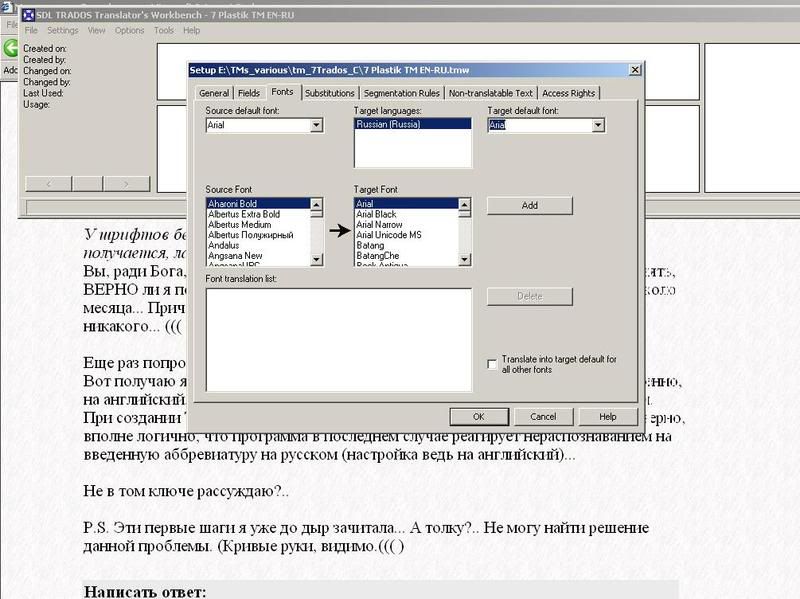Screen dimensions: 800x599
Task: Open the Options menu in Workbench
Action: click(130, 30)
